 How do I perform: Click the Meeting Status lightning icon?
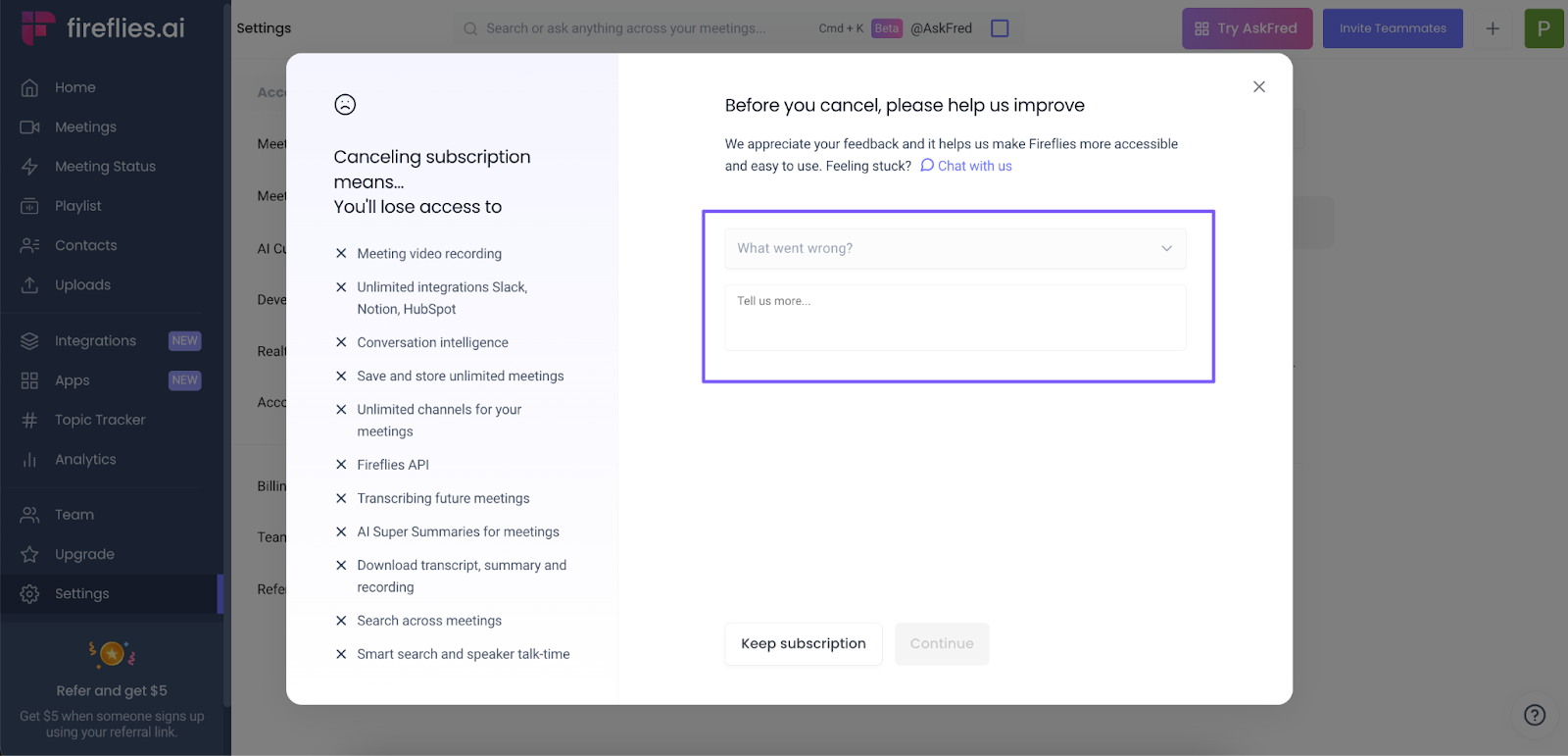[29, 167]
